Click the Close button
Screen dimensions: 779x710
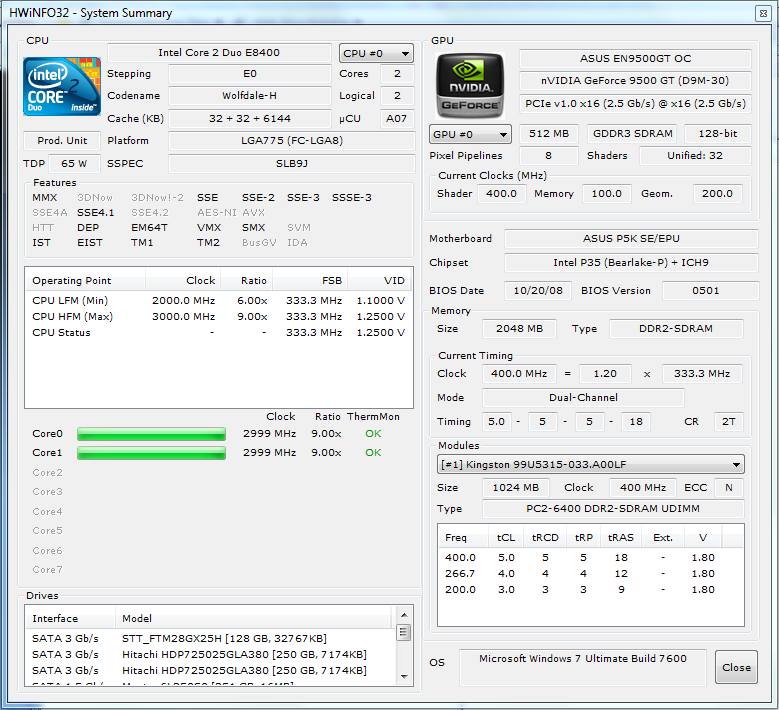(736, 667)
